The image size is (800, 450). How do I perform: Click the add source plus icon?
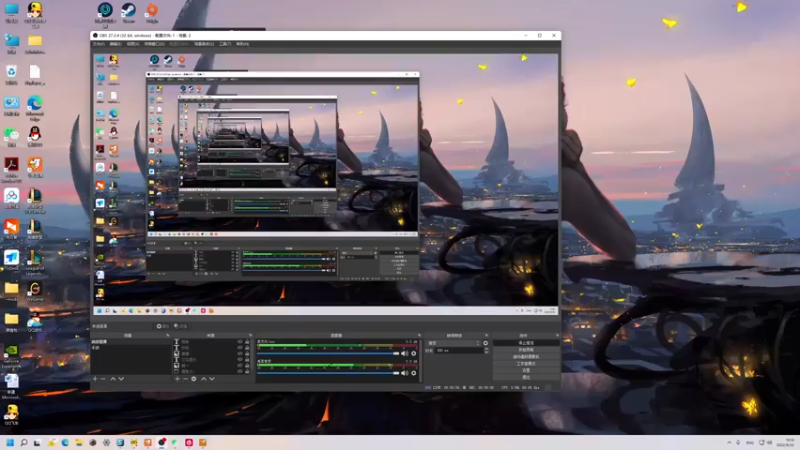177,379
